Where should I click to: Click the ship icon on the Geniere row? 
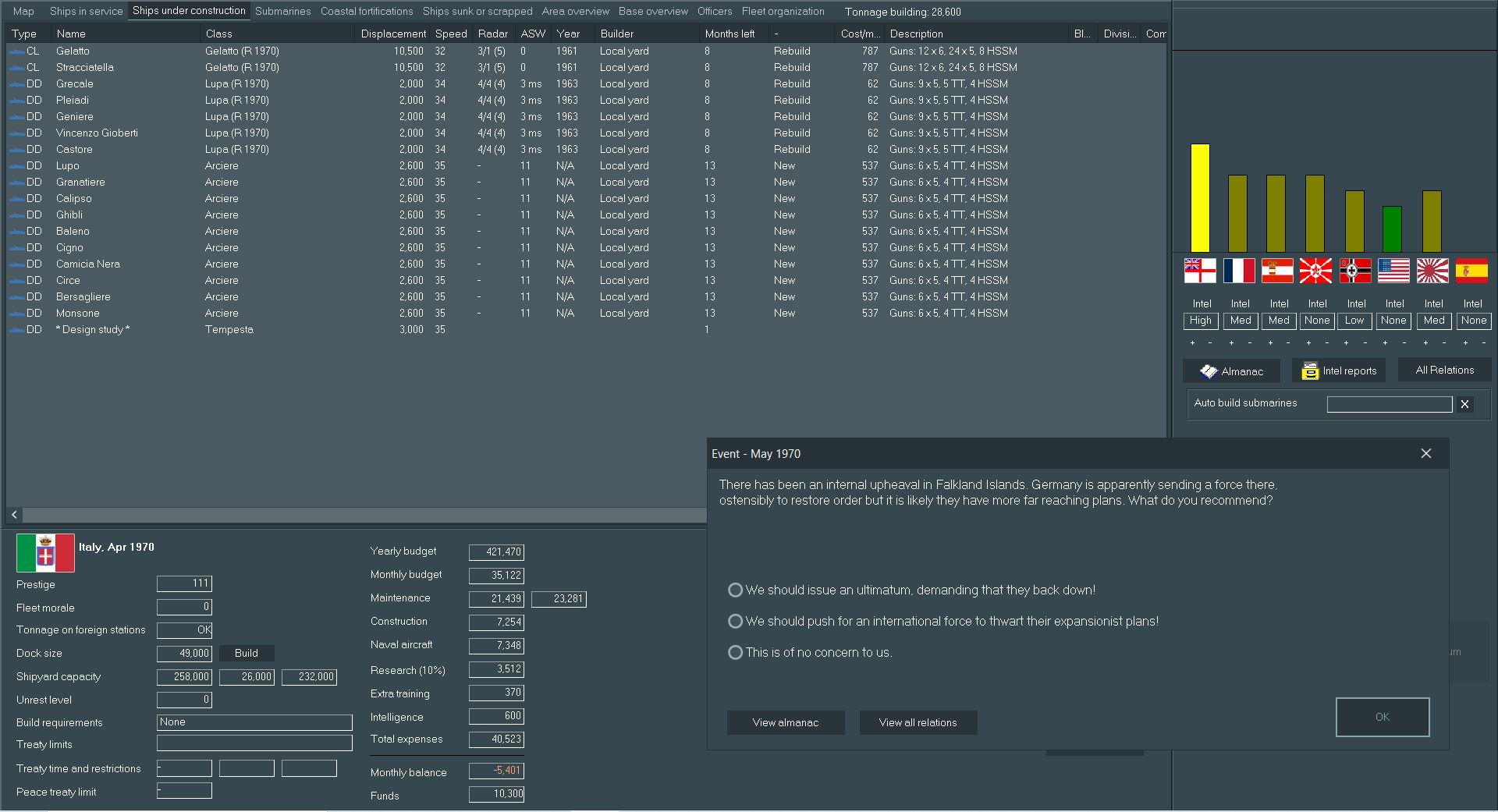(x=16, y=117)
